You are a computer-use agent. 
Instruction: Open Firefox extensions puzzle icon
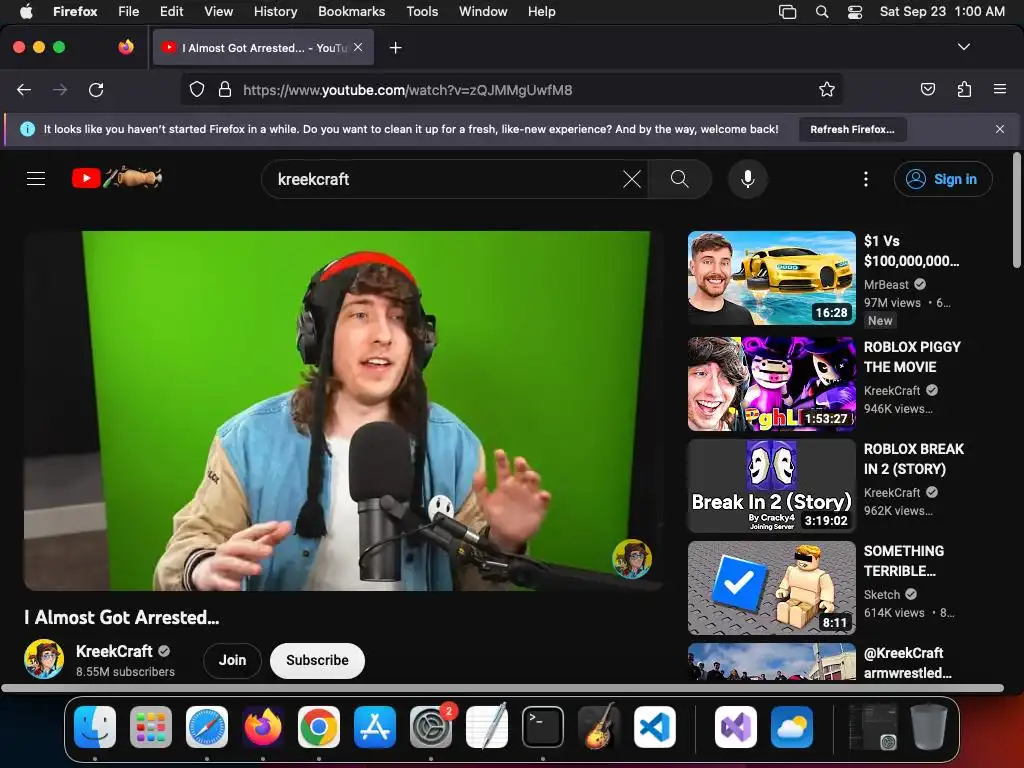[964, 89]
